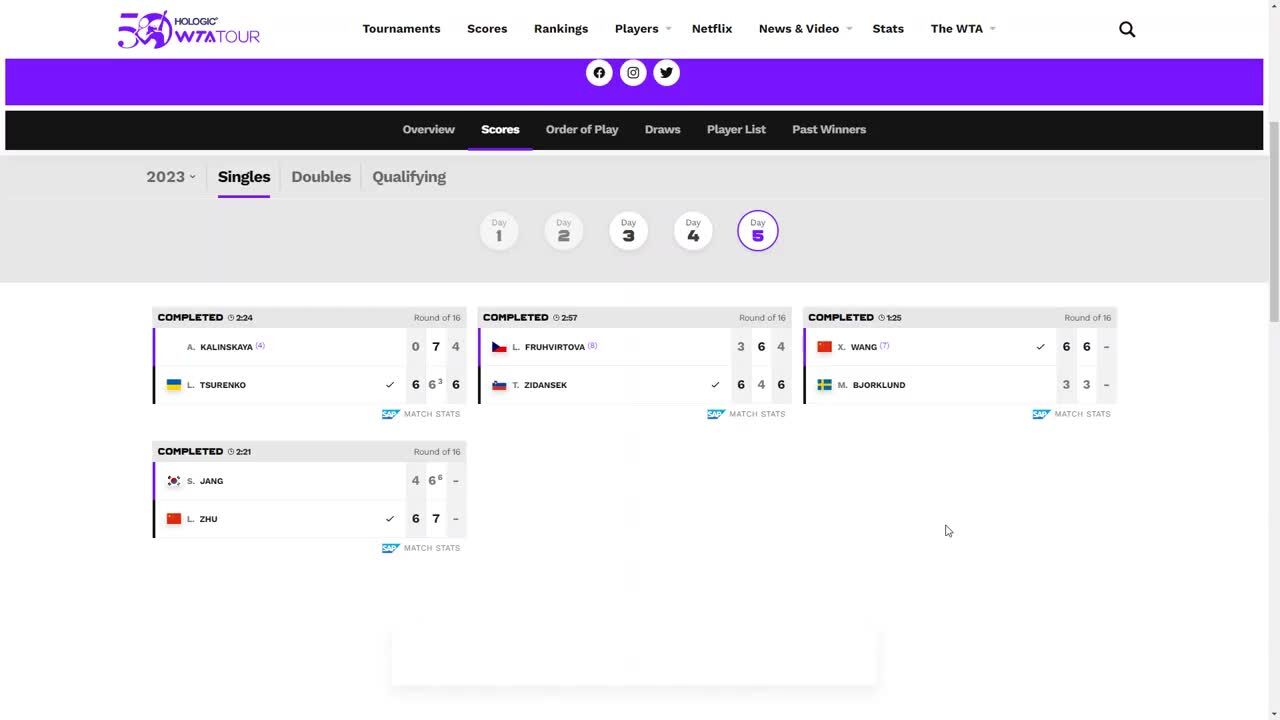The width and height of the screenshot is (1280, 720).
Task: Click the 2:24 match duration text
Action: [x=244, y=318]
